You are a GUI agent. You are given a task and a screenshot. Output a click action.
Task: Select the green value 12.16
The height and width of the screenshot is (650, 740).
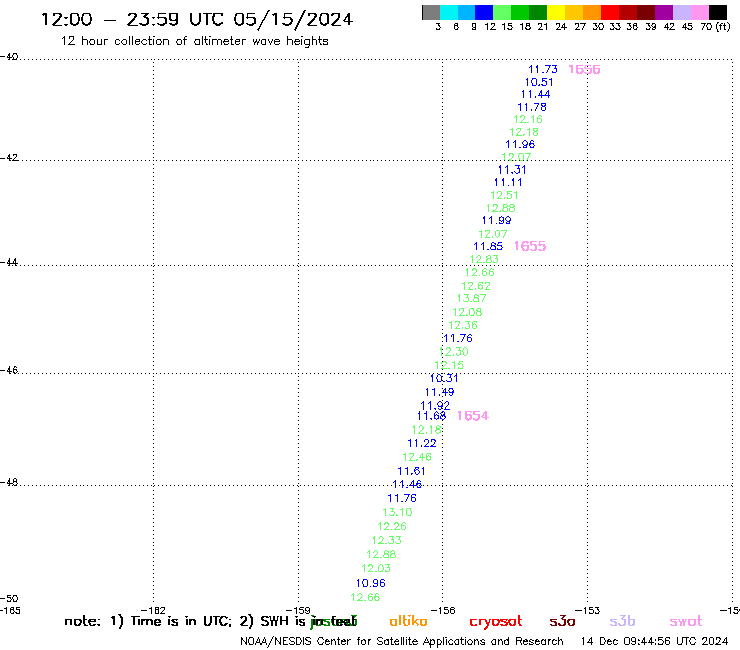pos(528,119)
